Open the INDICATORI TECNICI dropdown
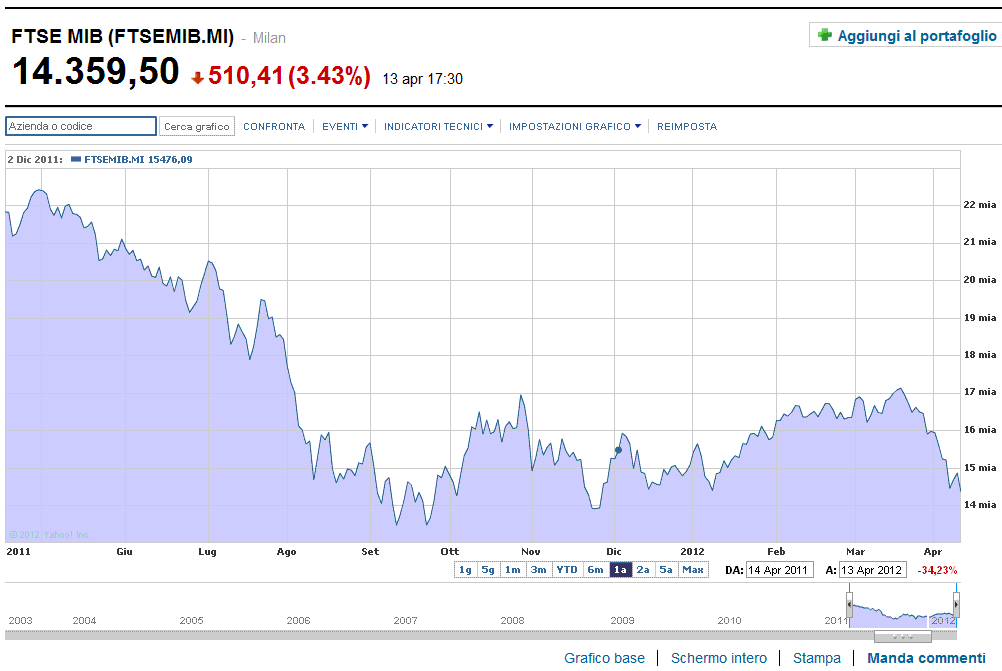 point(438,126)
